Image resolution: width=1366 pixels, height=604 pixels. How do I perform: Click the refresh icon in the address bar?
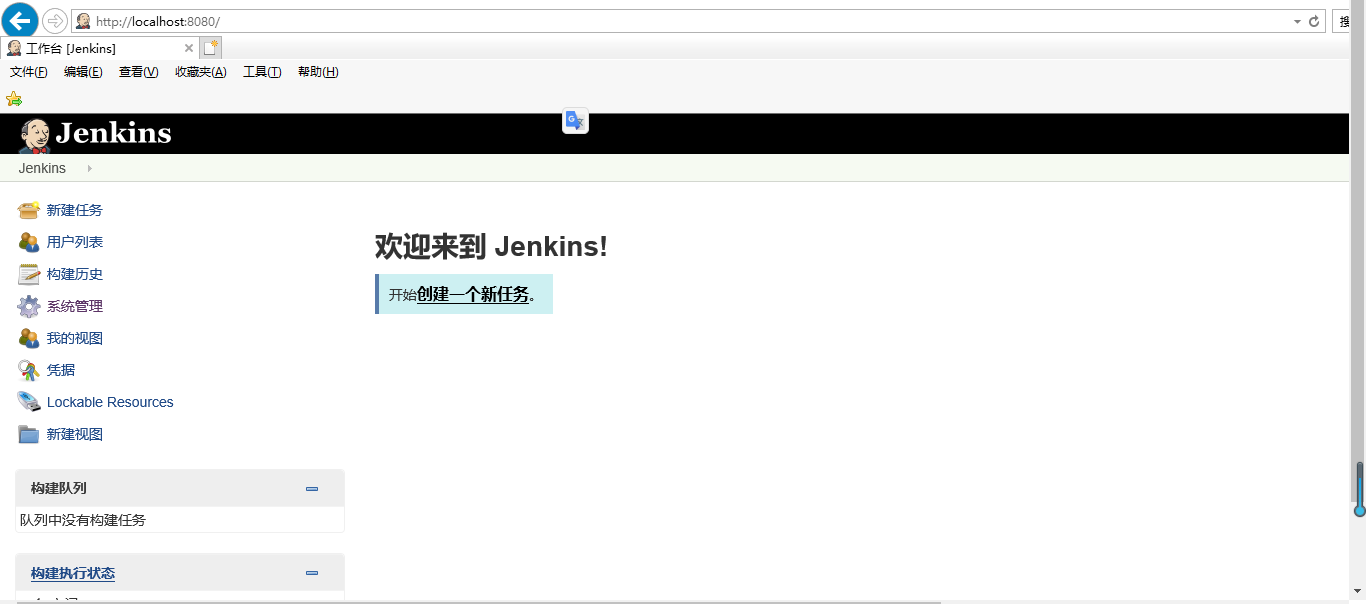pos(1314,21)
